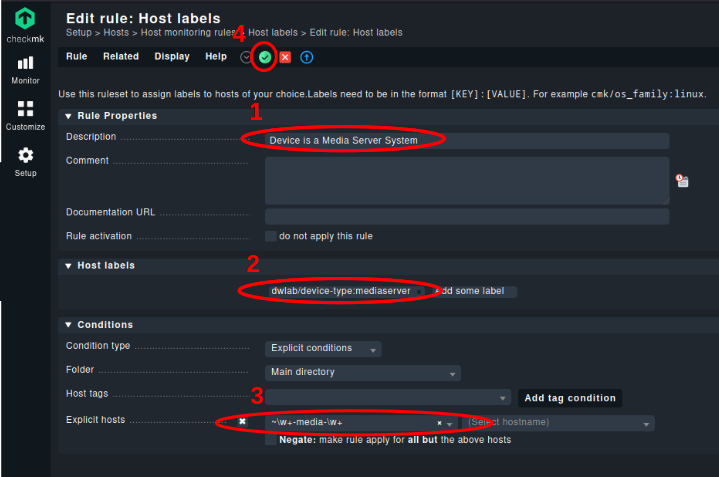The height and width of the screenshot is (477, 719).
Task: Open the Related menu
Action: [121, 56]
